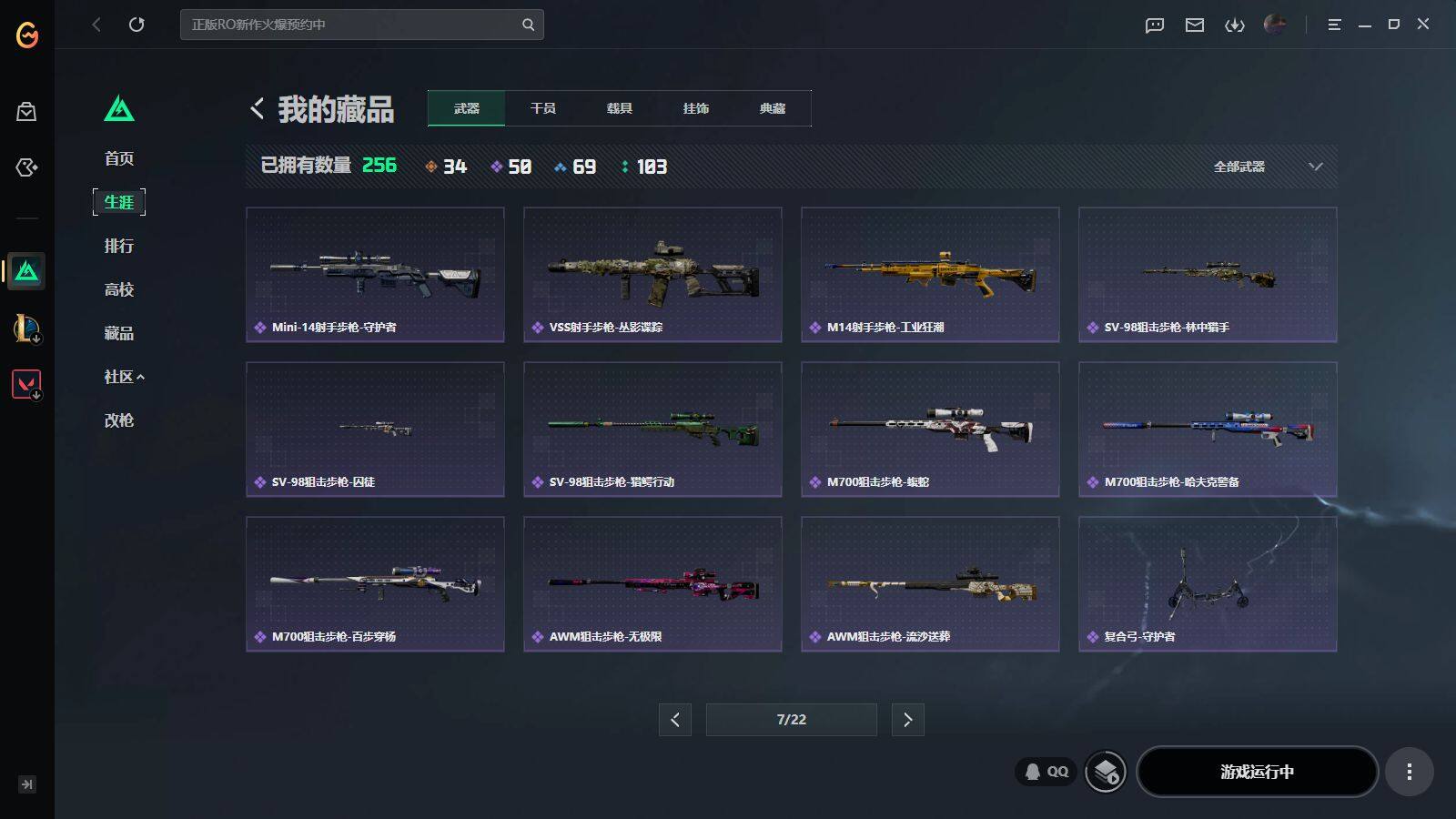This screenshot has width=1456, height=819.
Task: Open the Valorant sidebar icon
Action: click(x=26, y=384)
